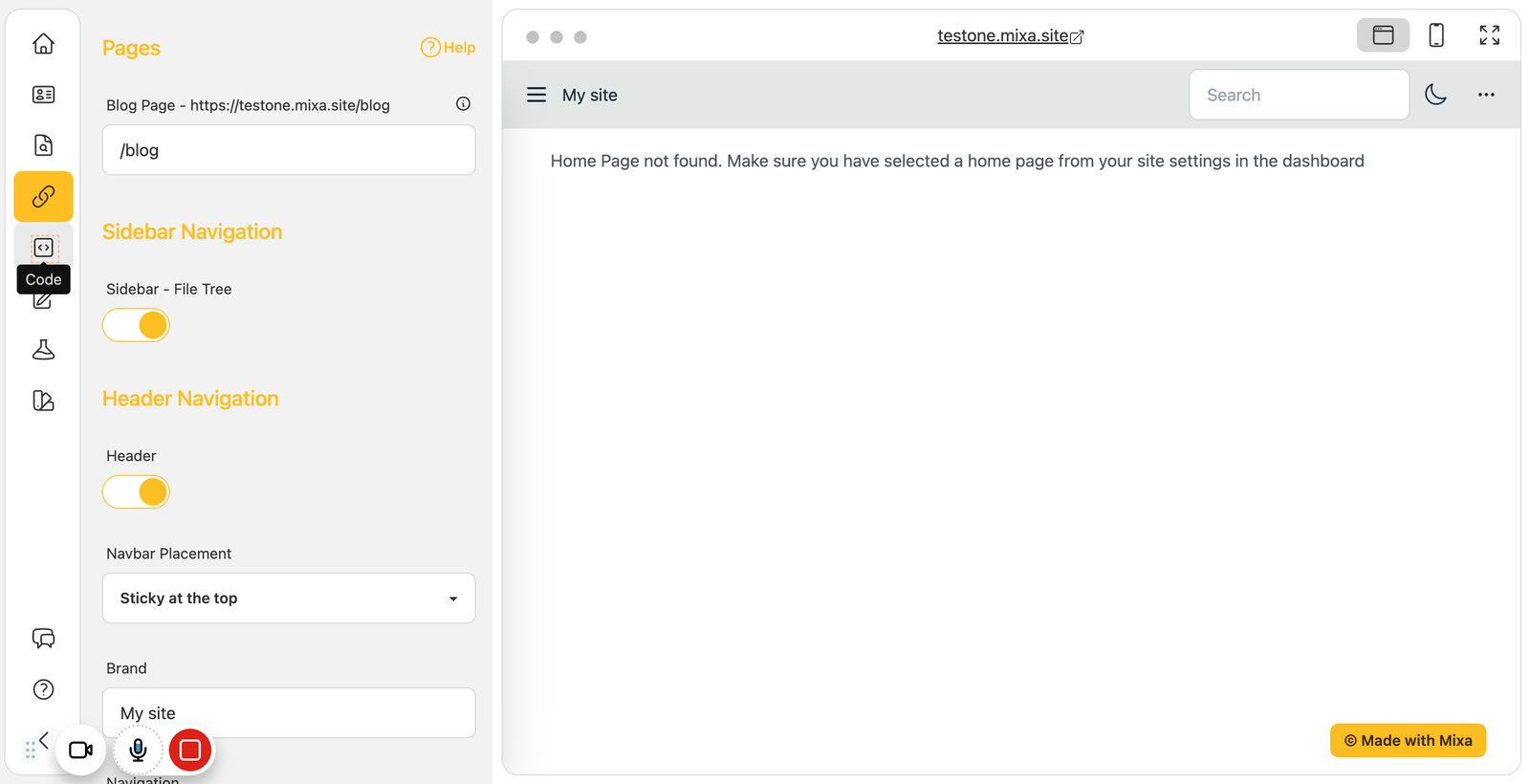Click the Made with Mixa badge
Viewport: 1530px width, 784px height.
click(1408, 740)
